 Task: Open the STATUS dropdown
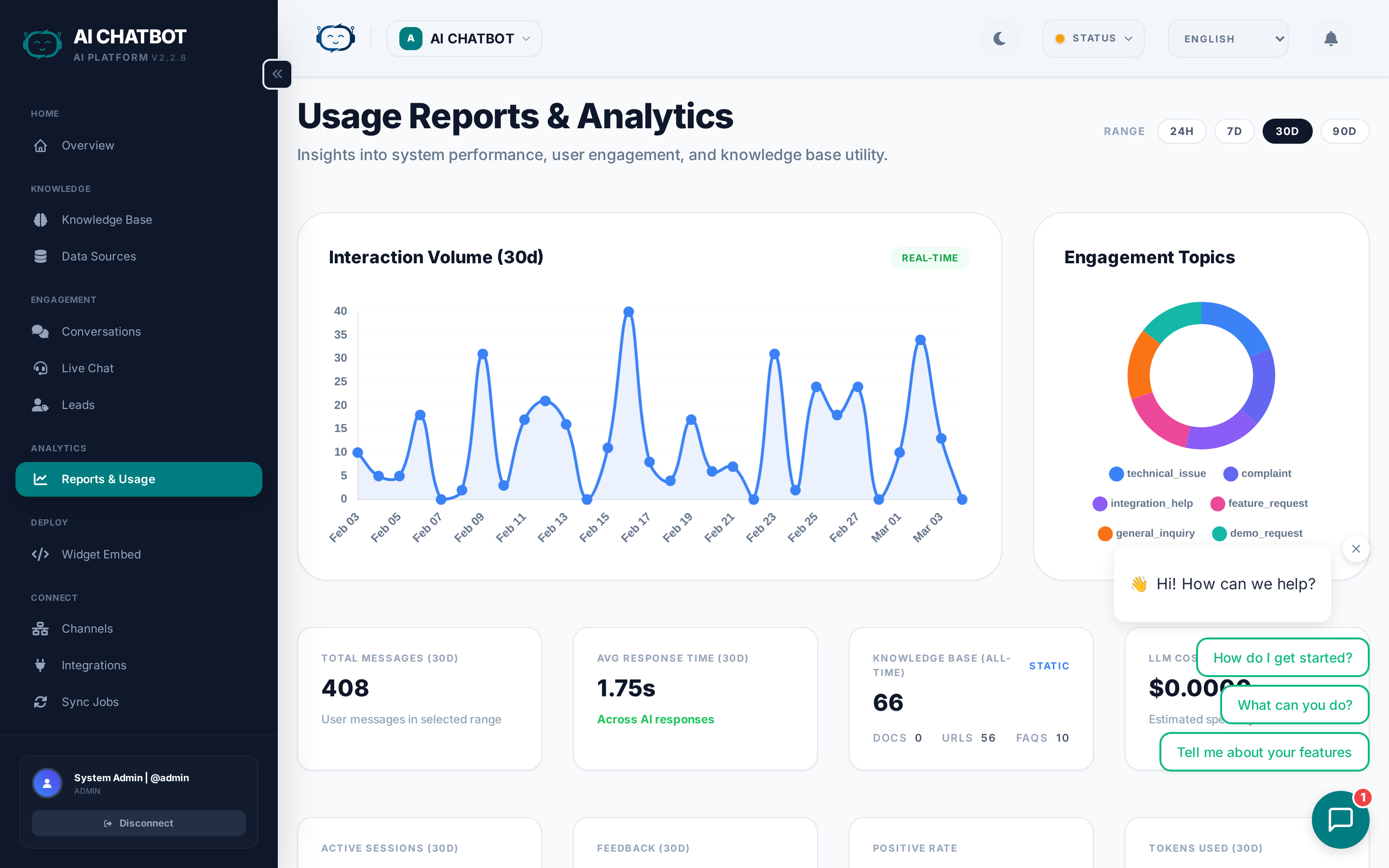1093,39
